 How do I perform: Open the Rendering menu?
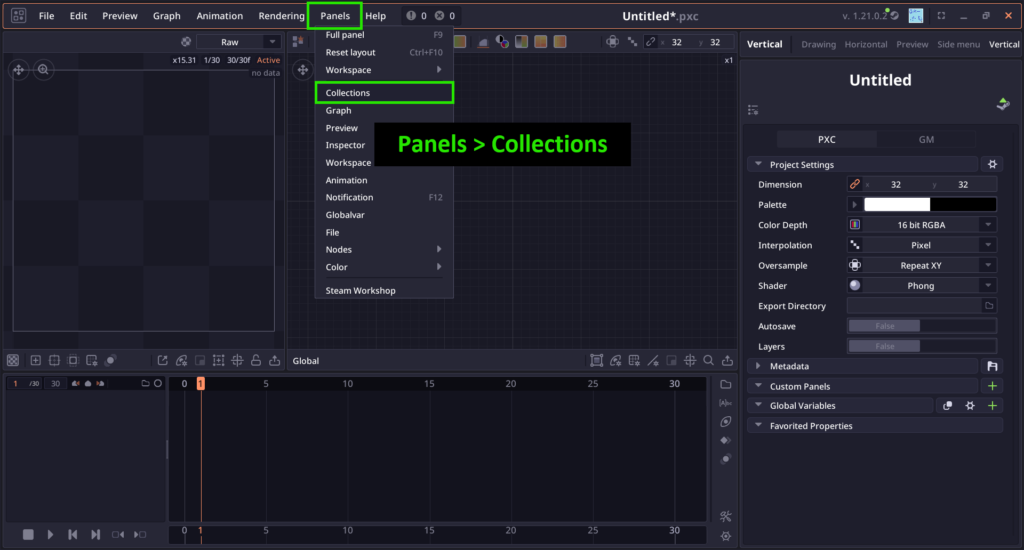tap(281, 16)
